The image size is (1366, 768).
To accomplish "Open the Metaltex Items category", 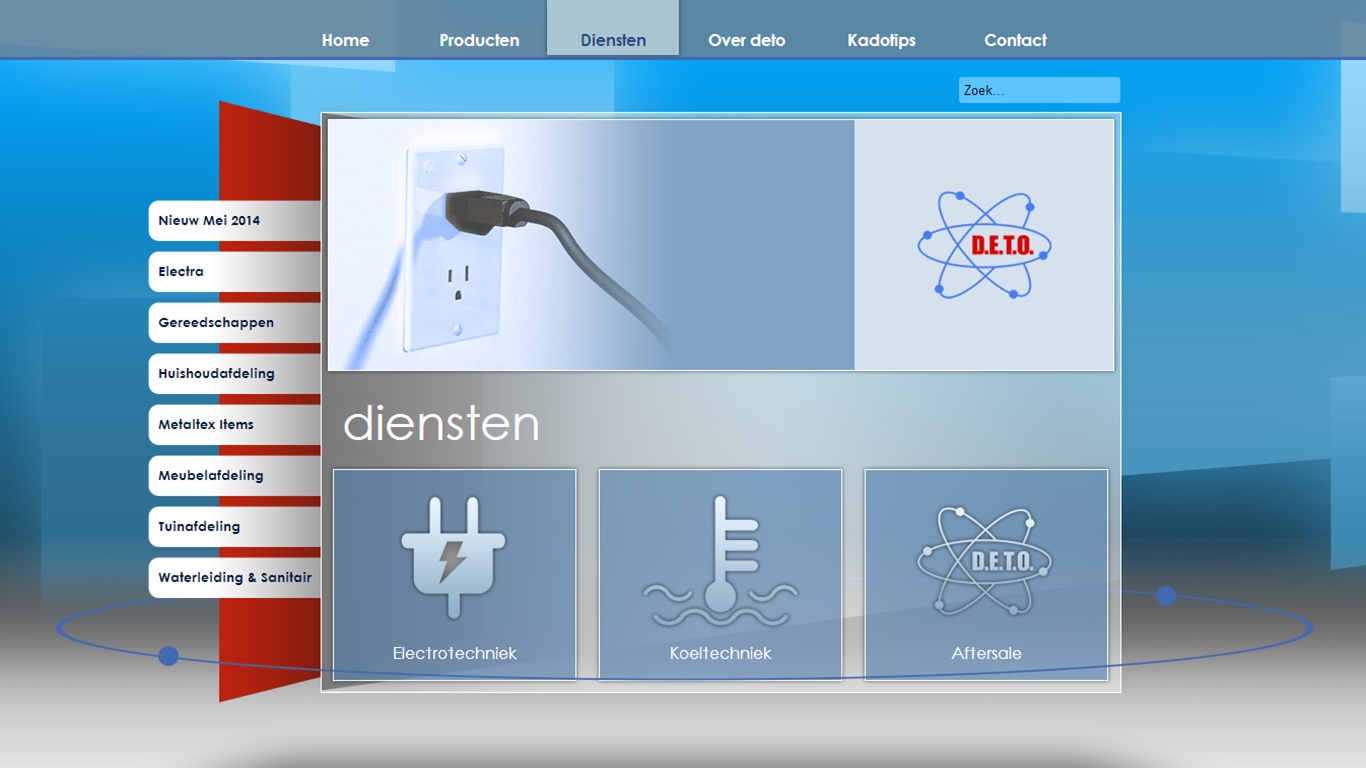I will (x=235, y=424).
